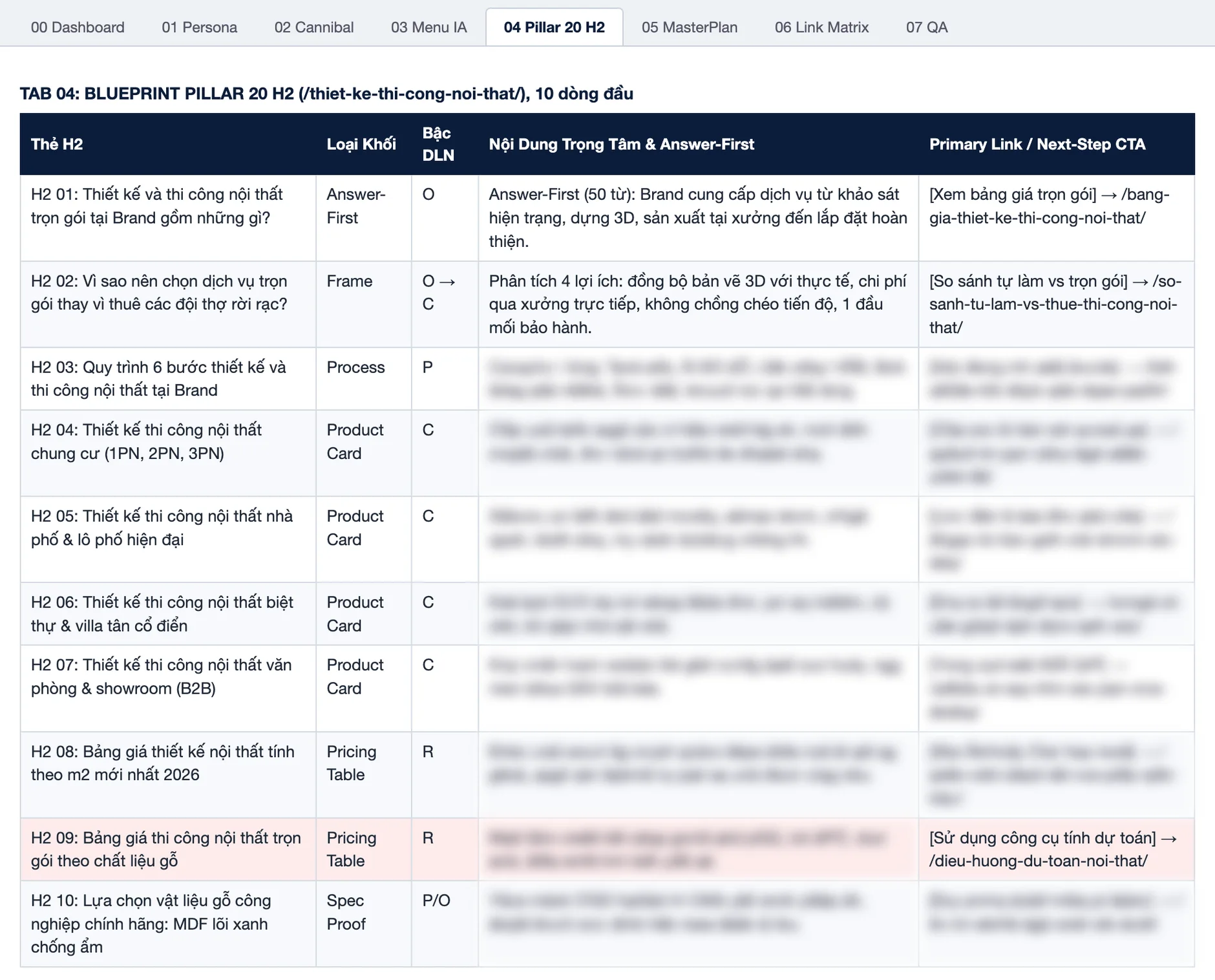Open the 01 Persona tab

[x=199, y=27]
